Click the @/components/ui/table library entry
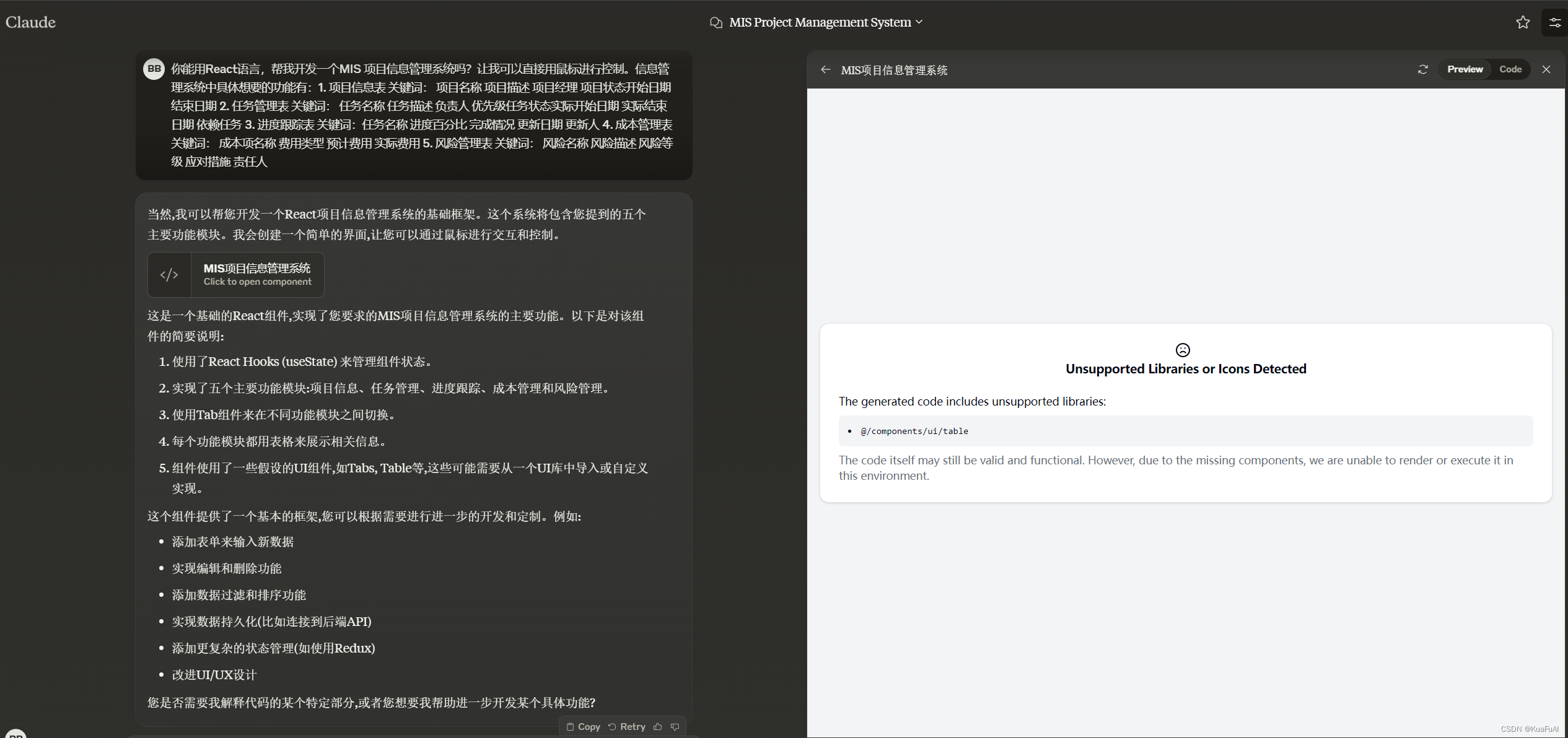Viewport: 1568px width, 738px height. [914, 431]
